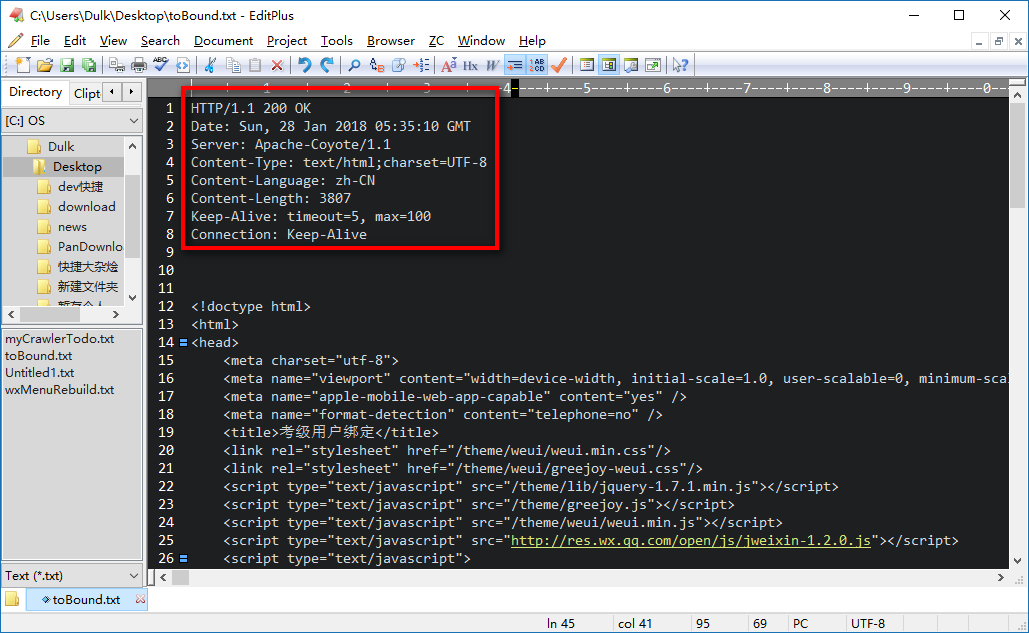Click the Open file folder icon
The width and height of the screenshot is (1029, 633).
[x=45, y=65]
